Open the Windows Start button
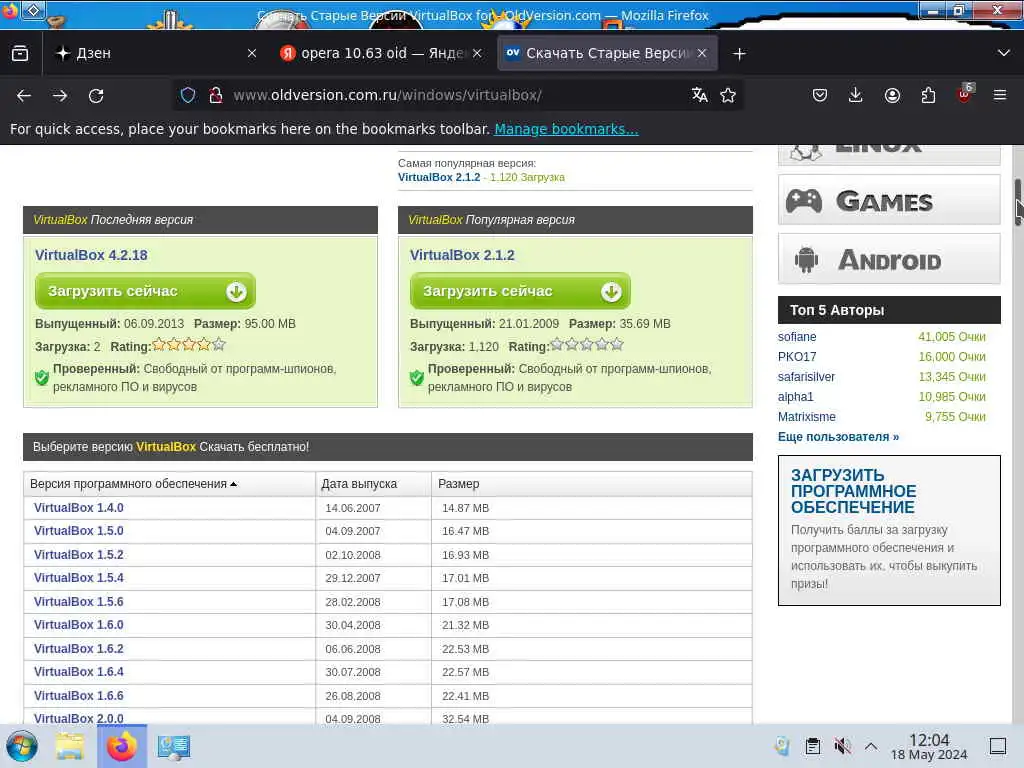This screenshot has height=768, width=1024. click(22, 746)
